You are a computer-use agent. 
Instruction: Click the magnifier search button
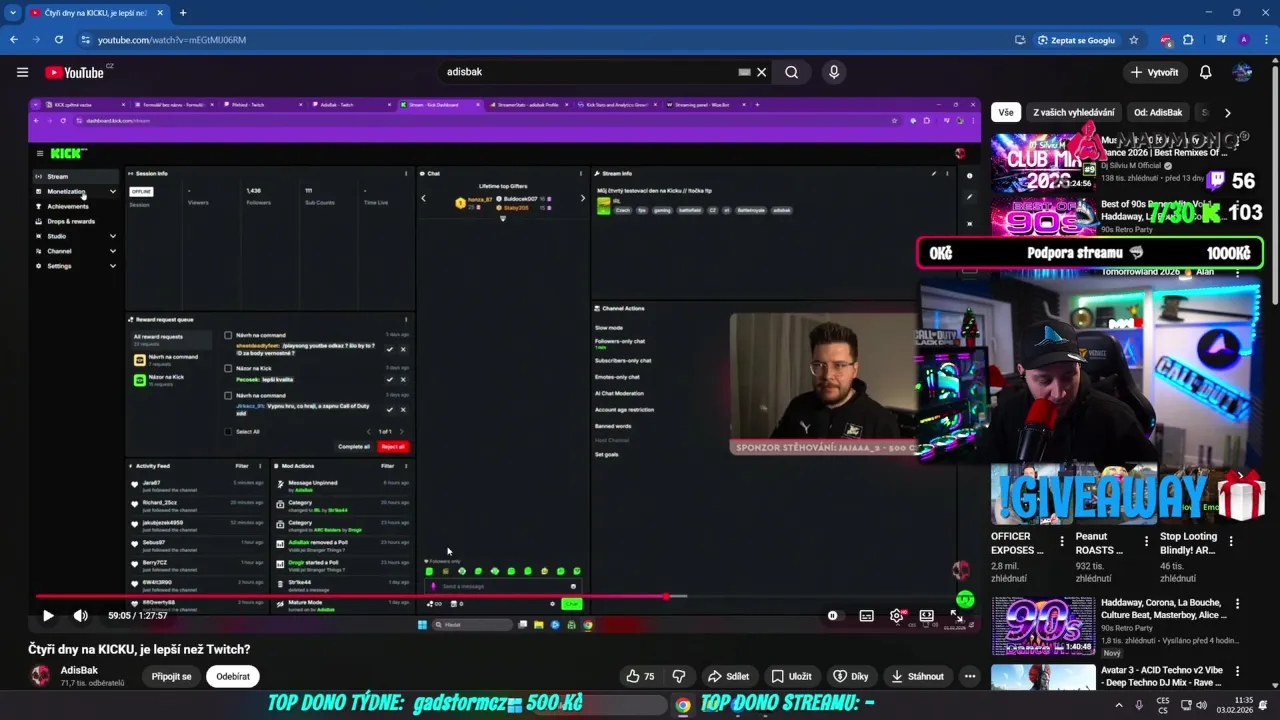click(x=791, y=72)
